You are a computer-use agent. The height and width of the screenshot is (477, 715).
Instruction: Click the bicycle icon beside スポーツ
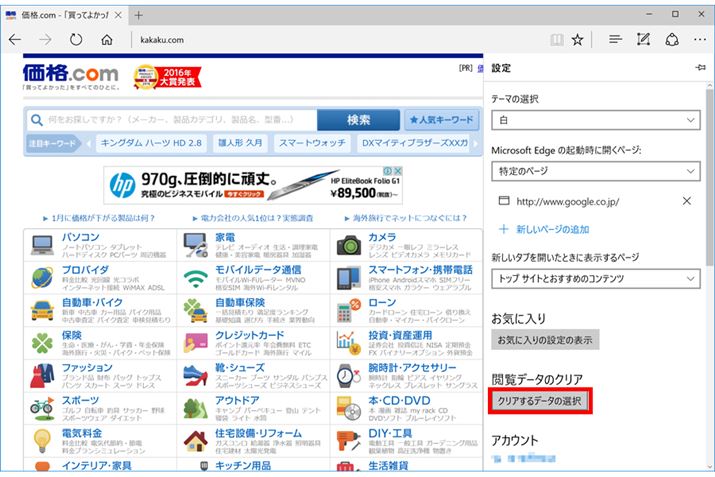tap(42, 408)
